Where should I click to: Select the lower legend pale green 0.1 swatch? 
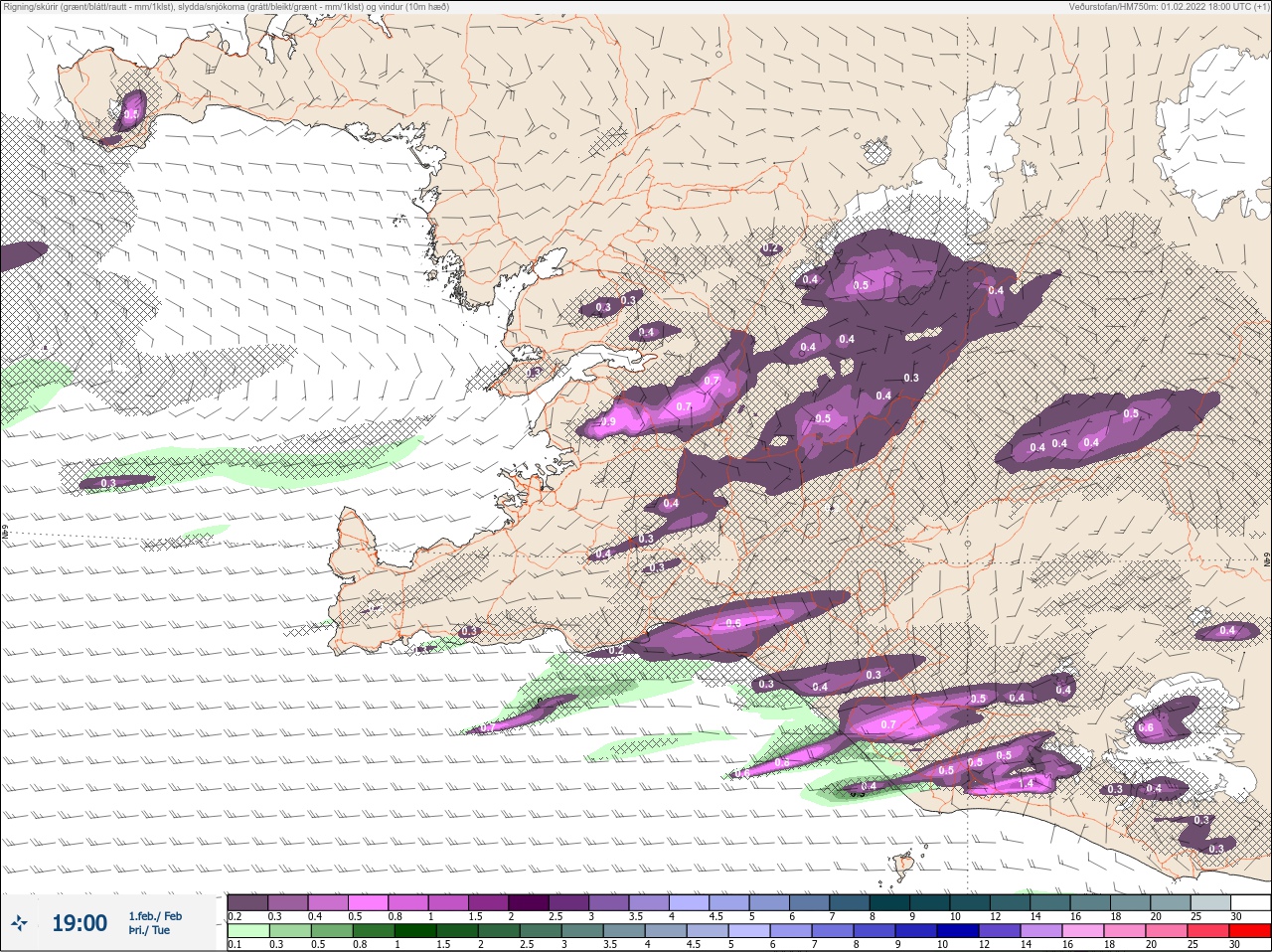(247, 931)
